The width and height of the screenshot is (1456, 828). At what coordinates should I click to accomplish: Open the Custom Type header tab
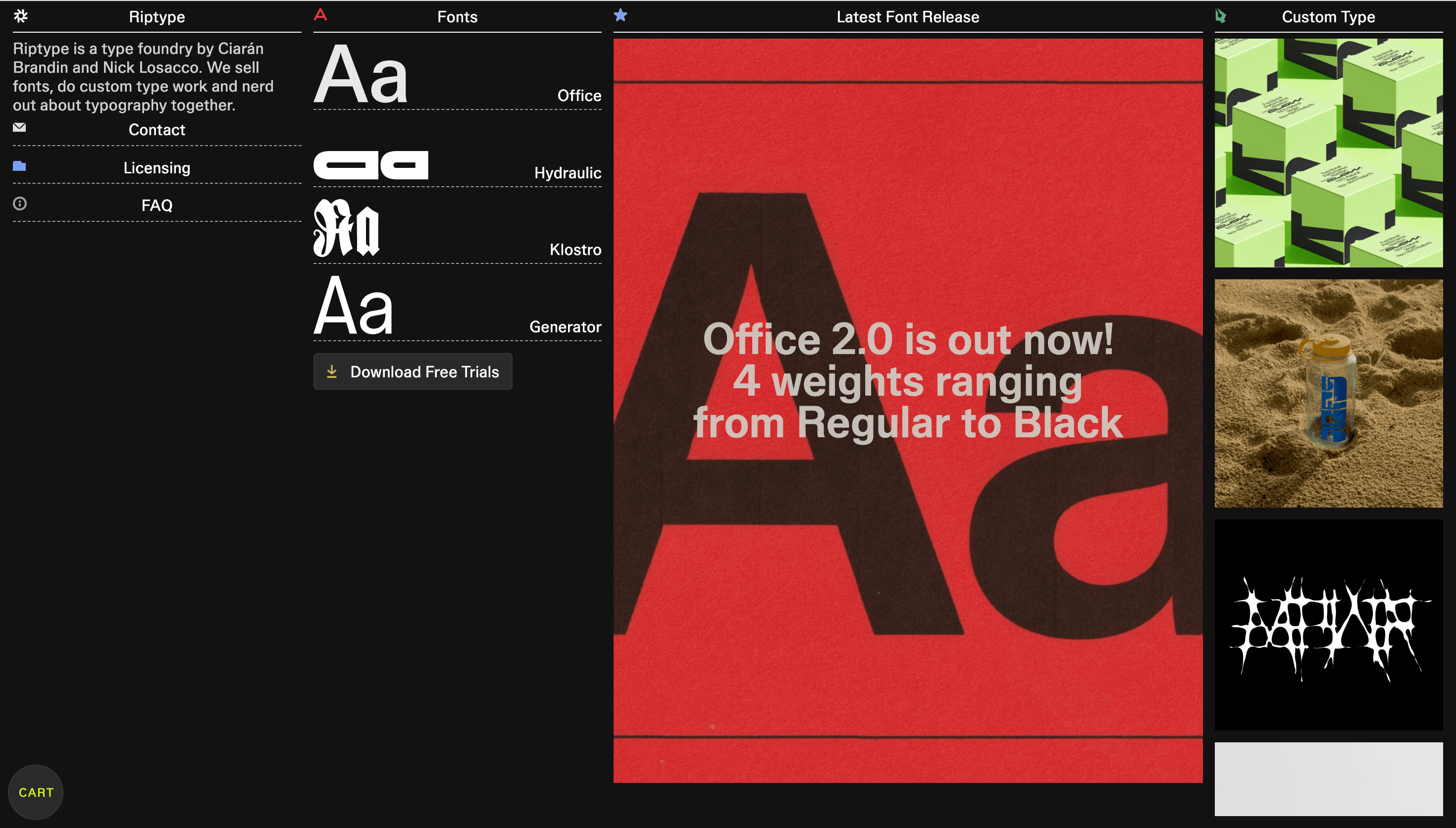click(1328, 17)
